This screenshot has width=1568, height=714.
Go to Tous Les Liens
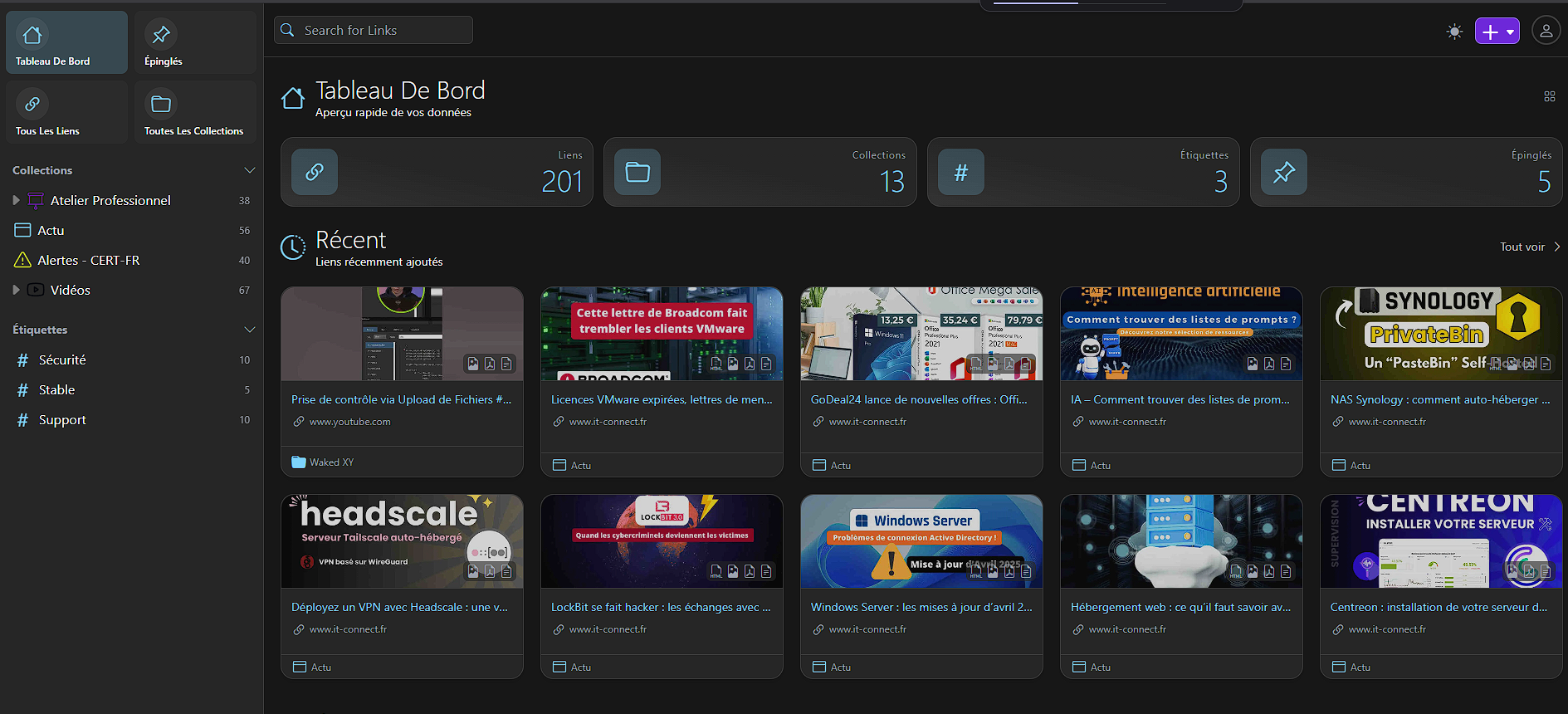pos(66,113)
